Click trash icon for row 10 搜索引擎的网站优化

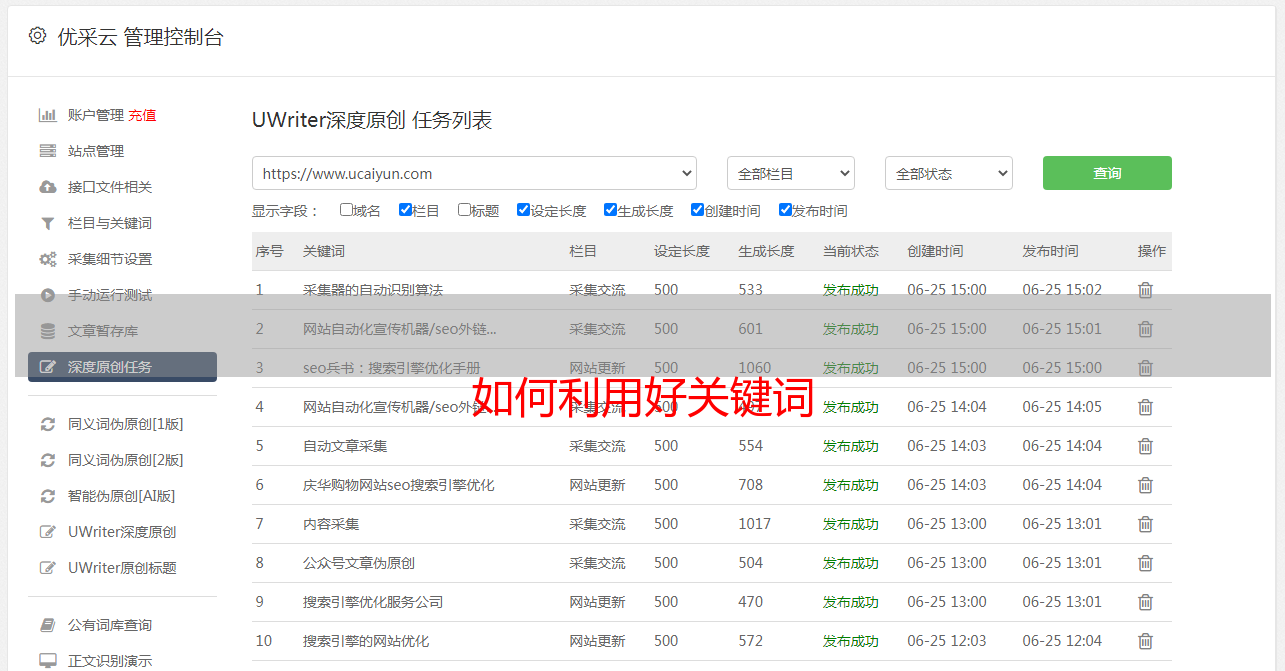point(1145,641)
